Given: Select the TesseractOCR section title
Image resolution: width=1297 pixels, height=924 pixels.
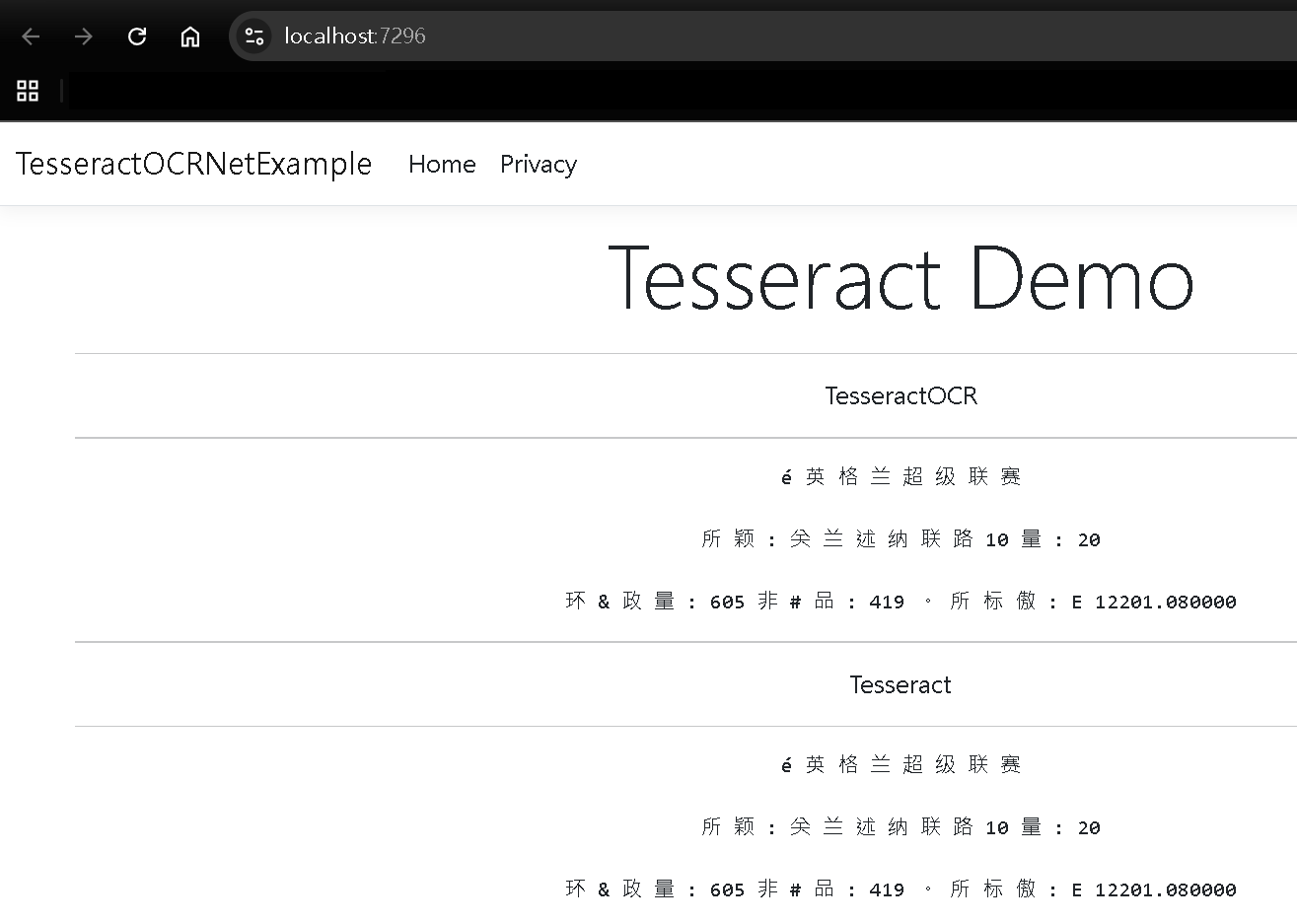Looking at the screenshot, I should (x=901, y=395).
